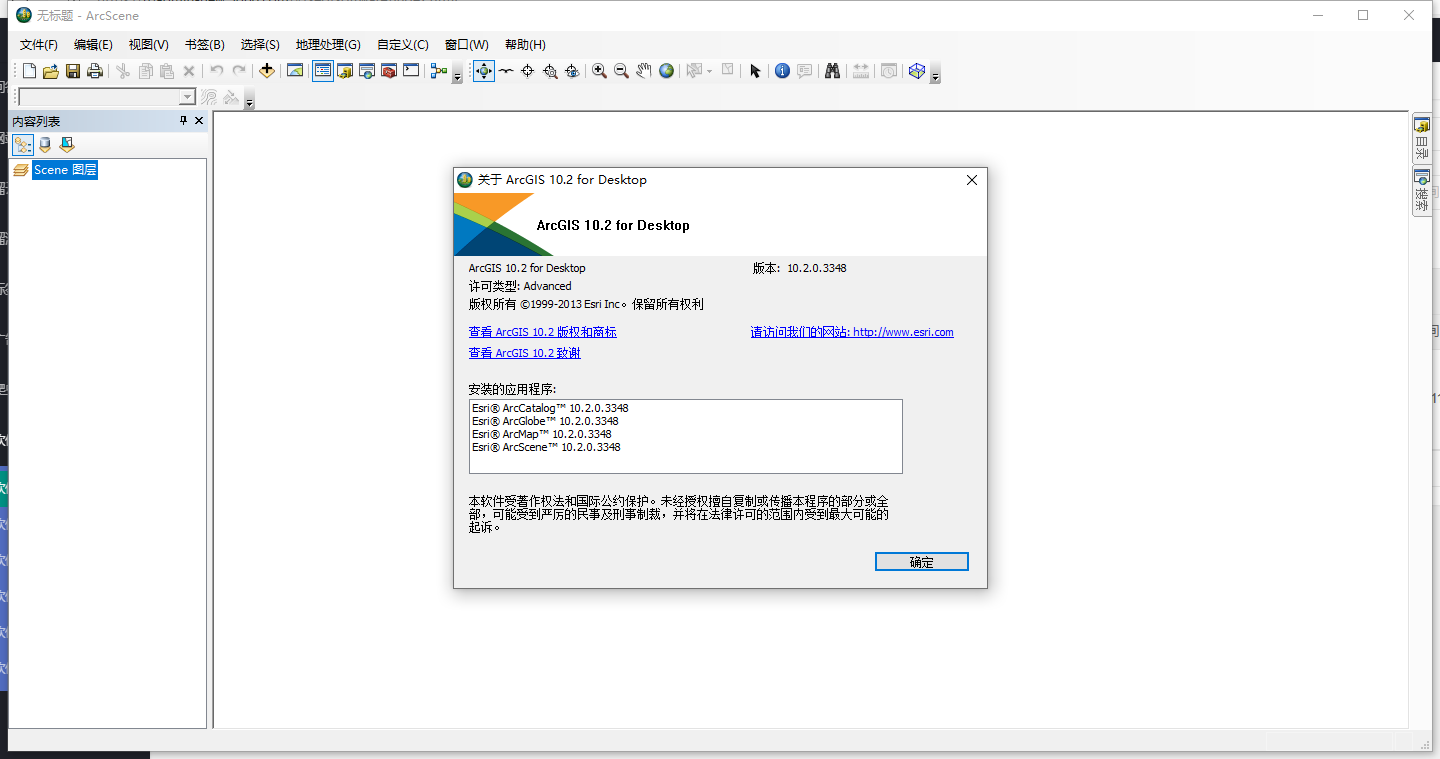This screenshot has width=1440, height=759.
Task: Click the blue 3D box toolbar icon
Action: tap(917, 71)
